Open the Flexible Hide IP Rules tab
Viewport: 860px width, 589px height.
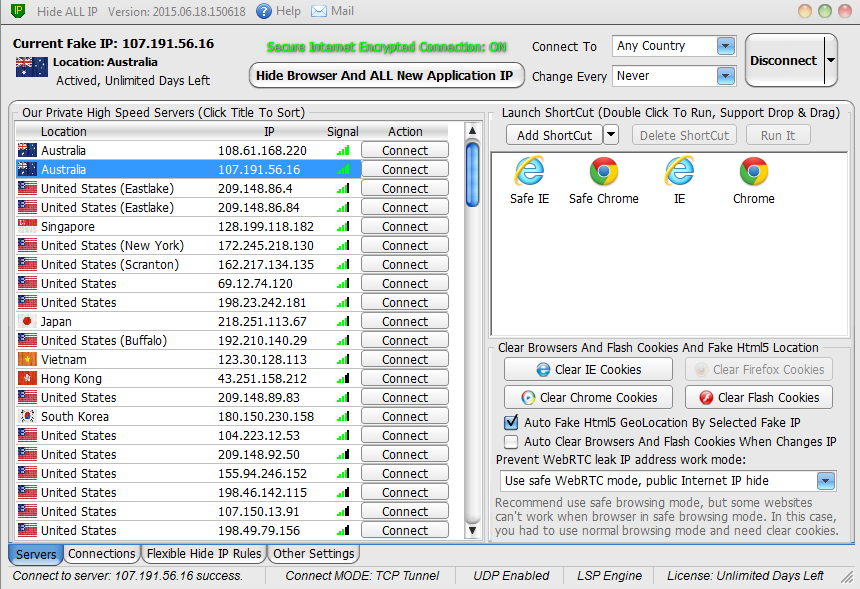pyautogui.click(x=204, y=554)
